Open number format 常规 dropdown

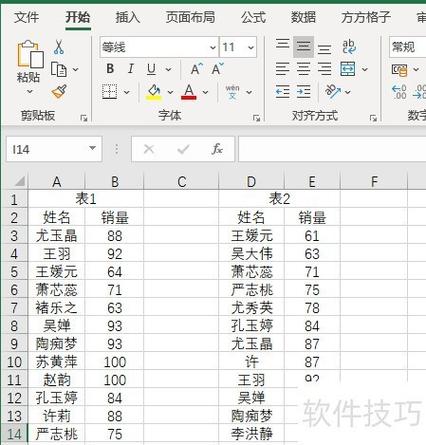tap(407, 47)
